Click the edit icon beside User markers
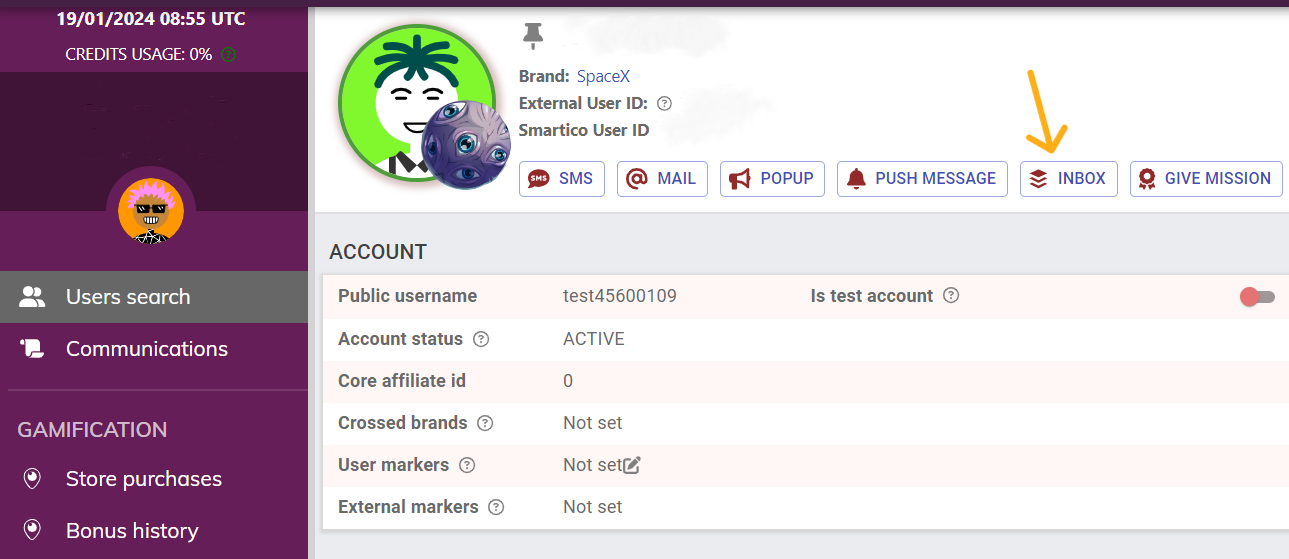Image resolution: width=1289 pixels, height=559 pixels. click(x=631, y=465)
